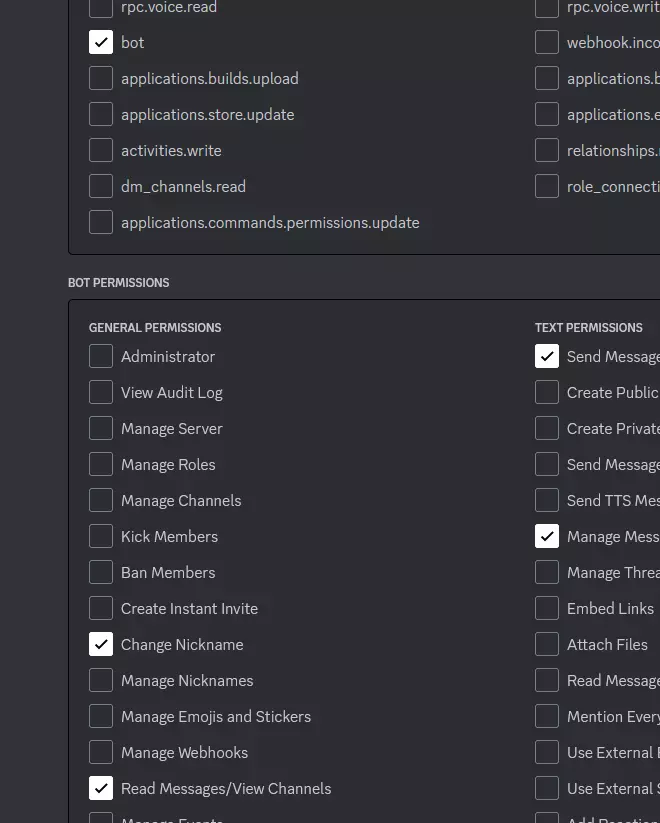This screenshot has height=823, width=660.
Task: Enable Manage Emojis and Stickers permission
Action: tap(101, 717)
